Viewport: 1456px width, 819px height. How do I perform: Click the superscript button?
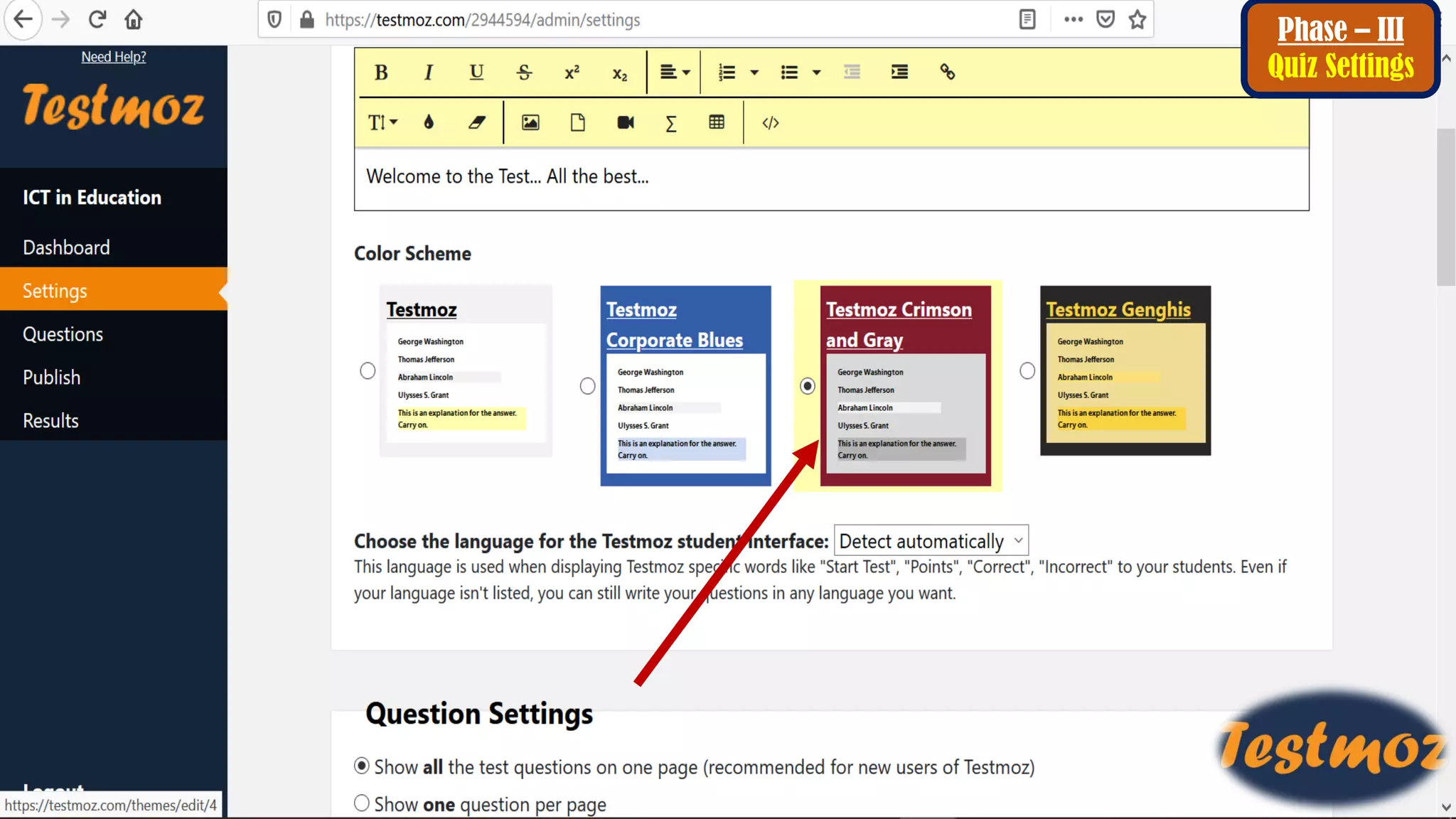tap(572, 72)
